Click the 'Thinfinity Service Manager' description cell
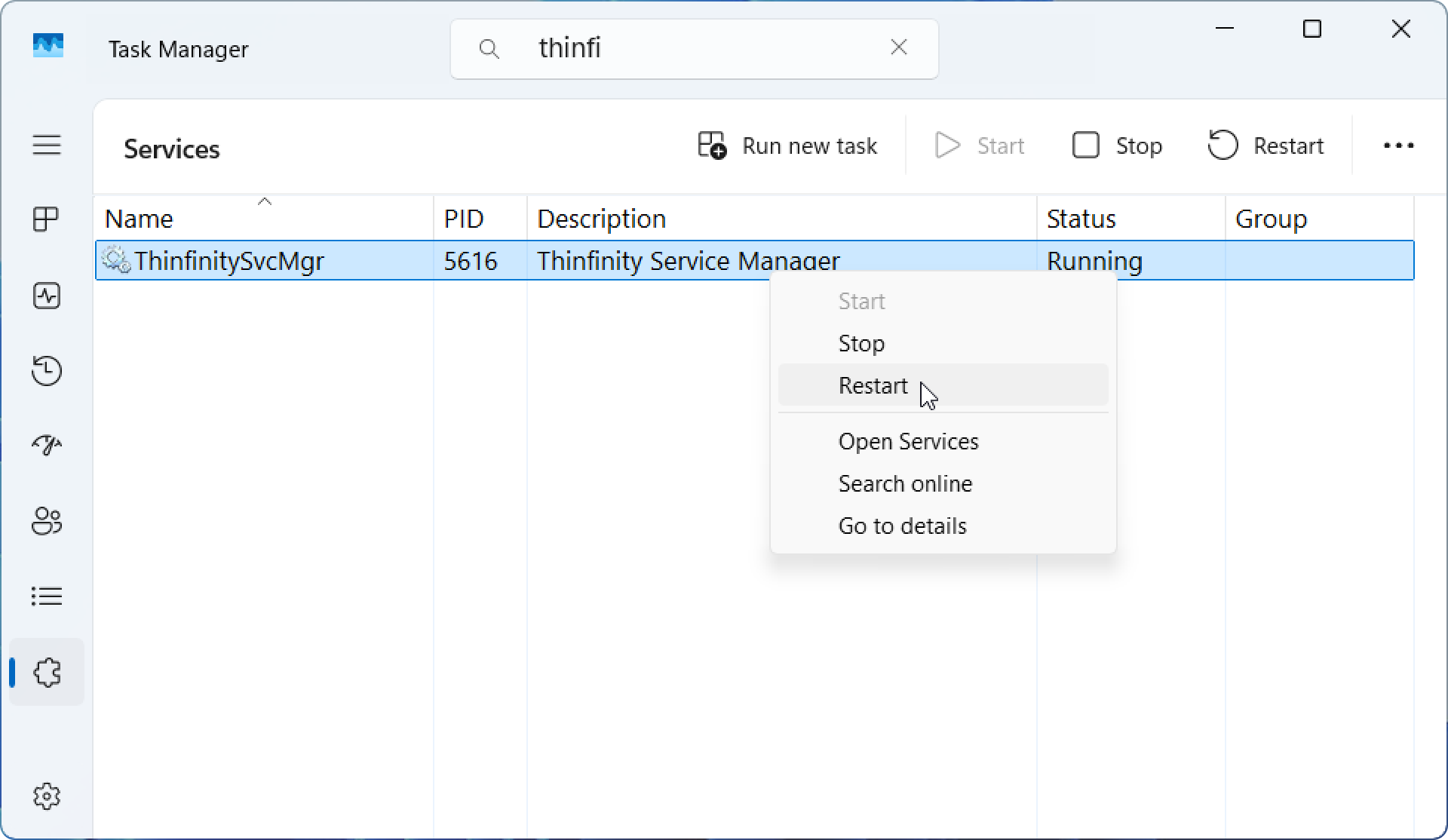This screenshot has height=840, width=1448. tap(688, 261)
